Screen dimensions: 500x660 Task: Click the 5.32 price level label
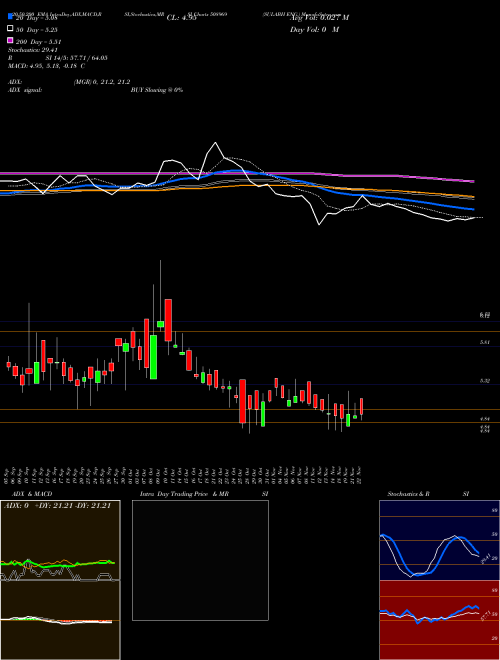(x=484, y=381)
